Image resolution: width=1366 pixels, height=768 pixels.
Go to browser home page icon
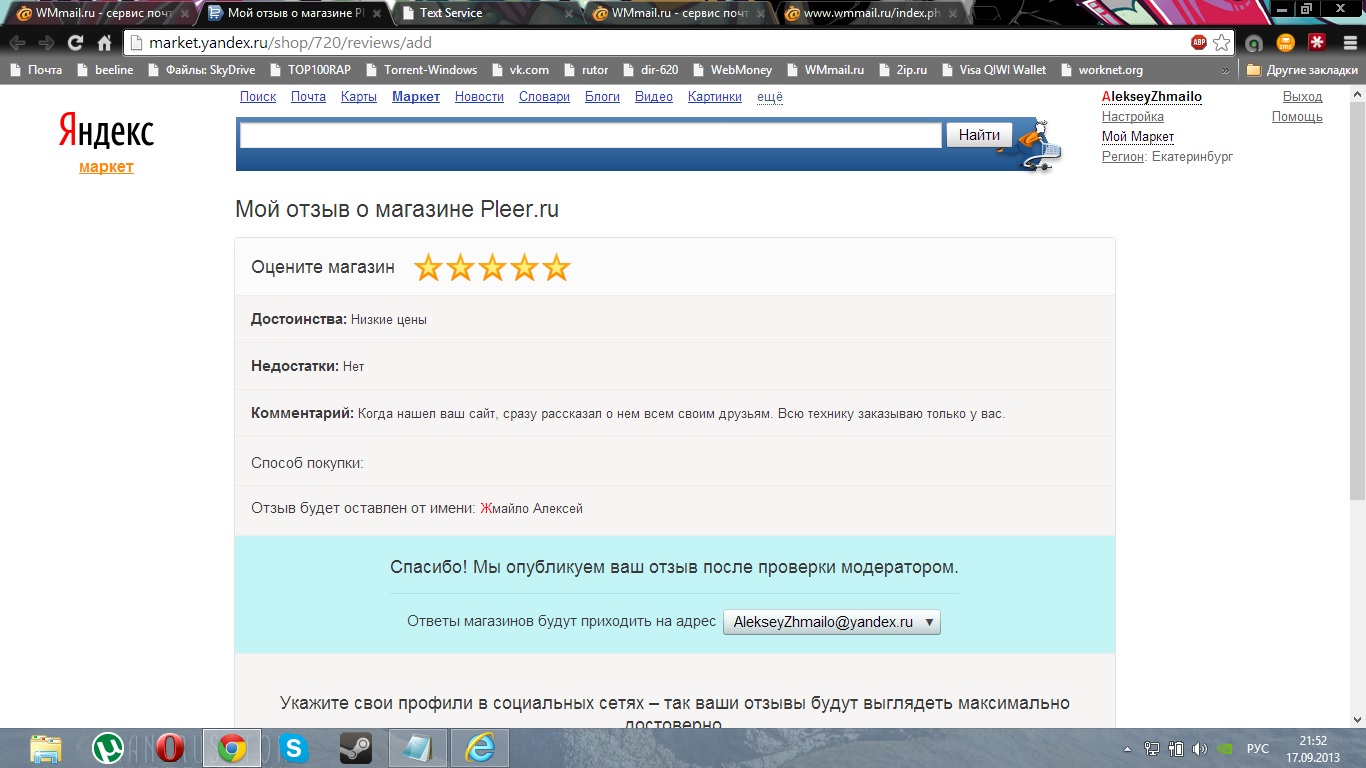pyautogui.click(x=104, y=43)
